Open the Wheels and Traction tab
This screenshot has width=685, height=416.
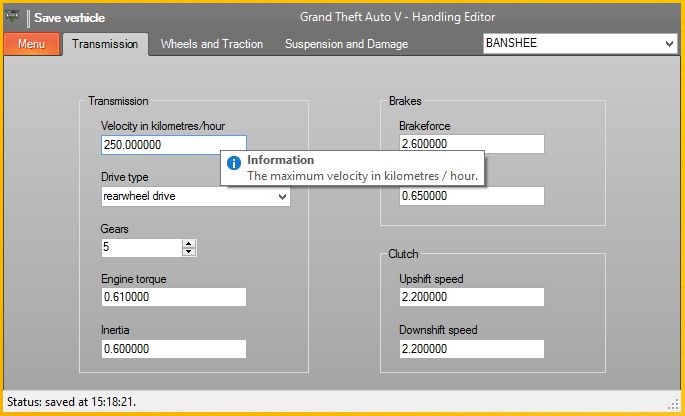pyautogui.click(x=212, y=44)
